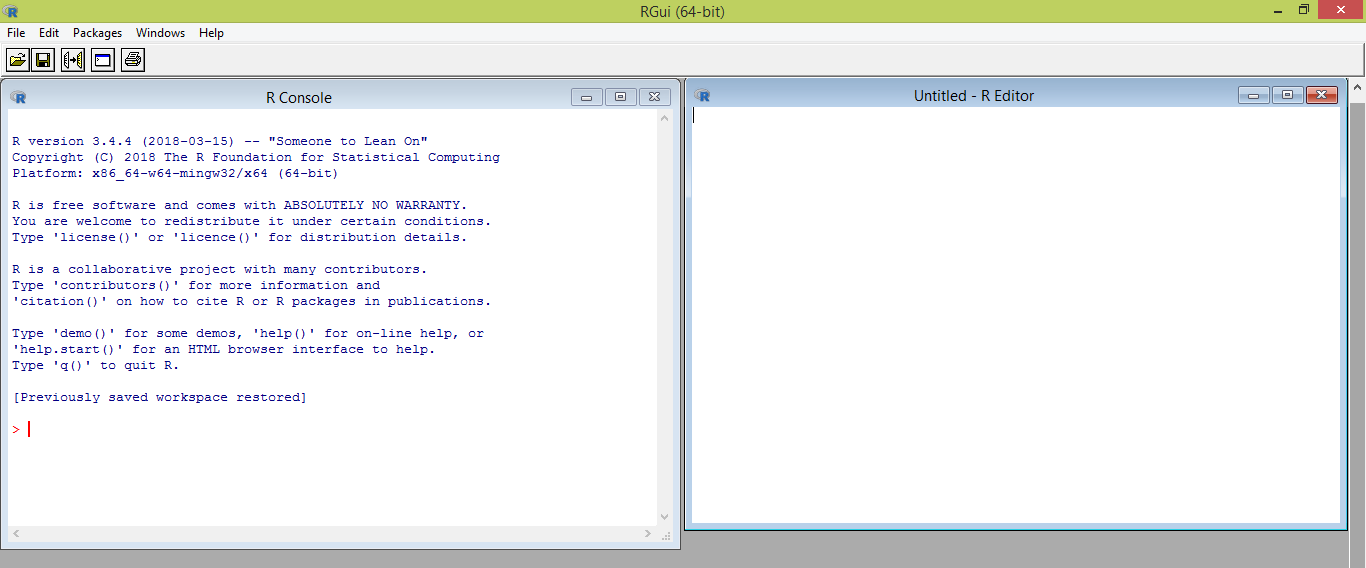
Task: Open a script with the folder icon
Action: tap(17, 60)
